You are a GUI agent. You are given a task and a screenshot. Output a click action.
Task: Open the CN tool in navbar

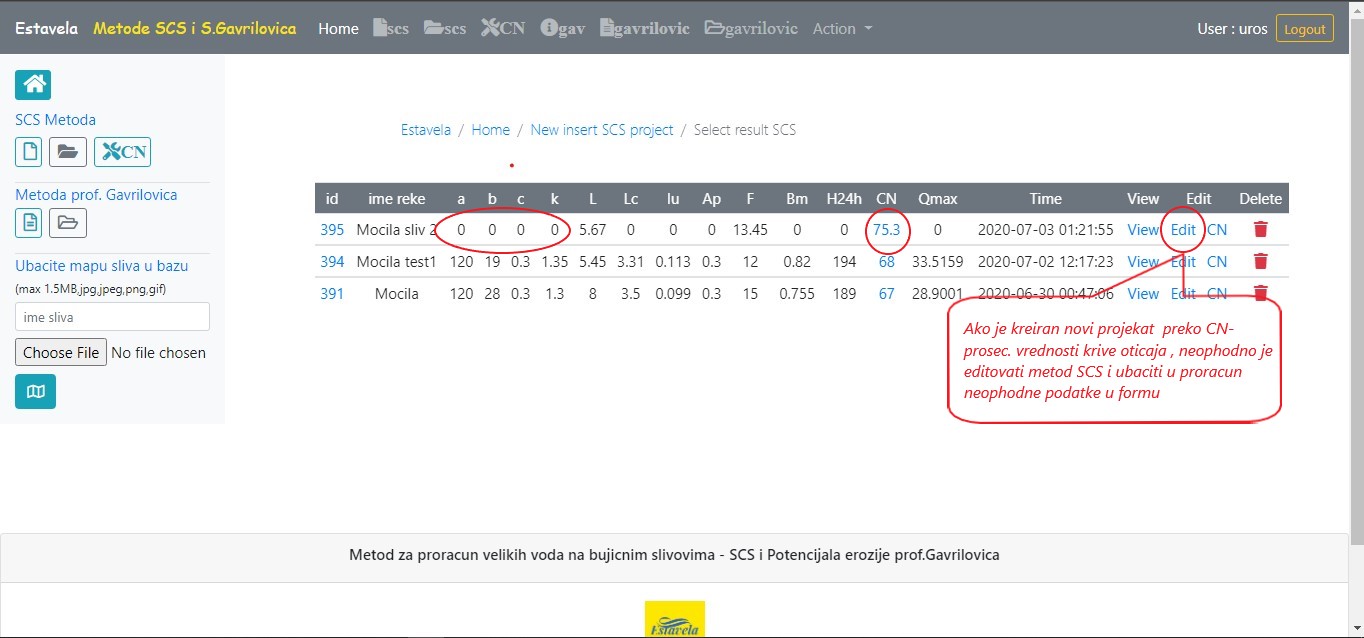503,29
